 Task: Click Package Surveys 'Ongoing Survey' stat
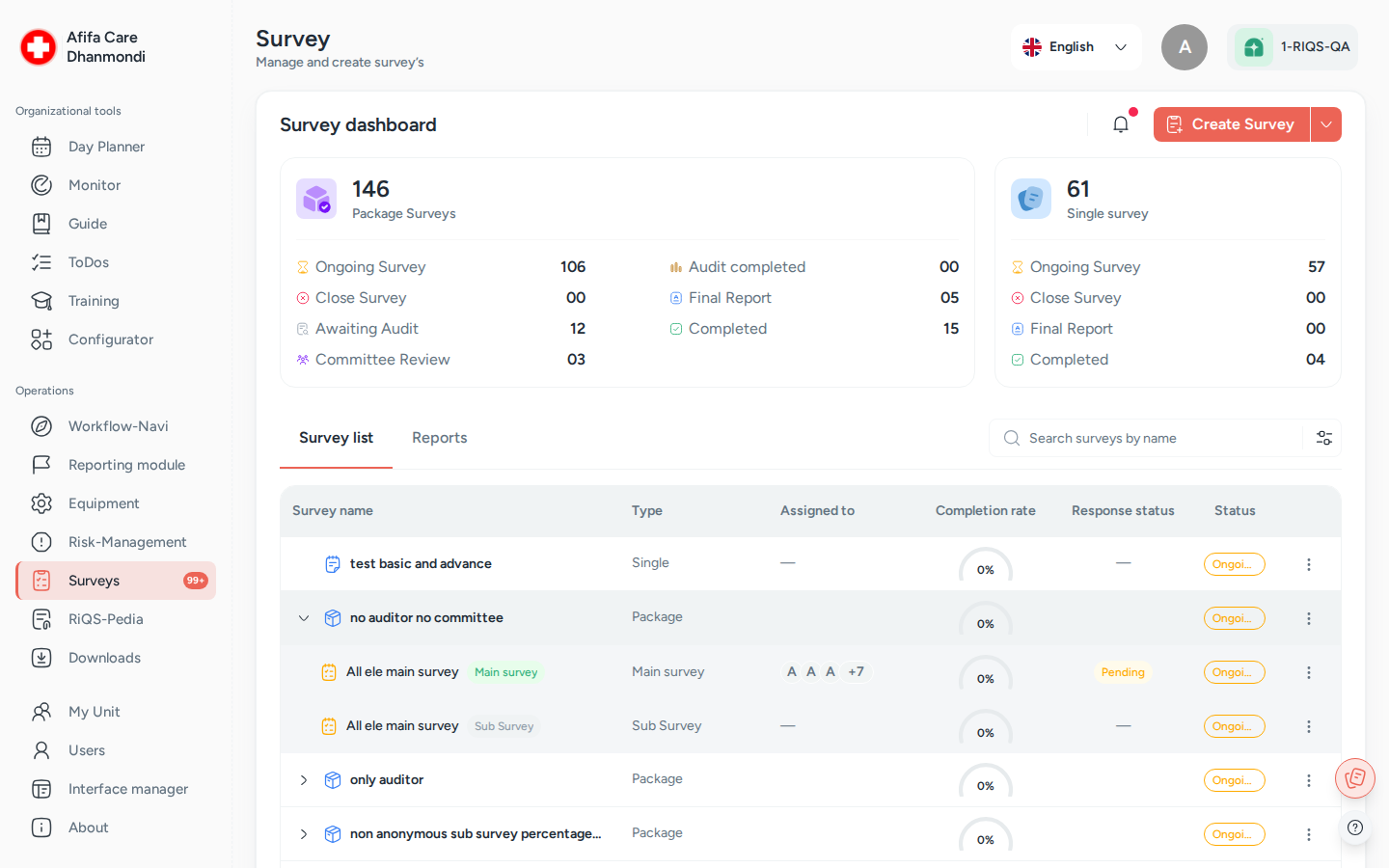[441, 267]
